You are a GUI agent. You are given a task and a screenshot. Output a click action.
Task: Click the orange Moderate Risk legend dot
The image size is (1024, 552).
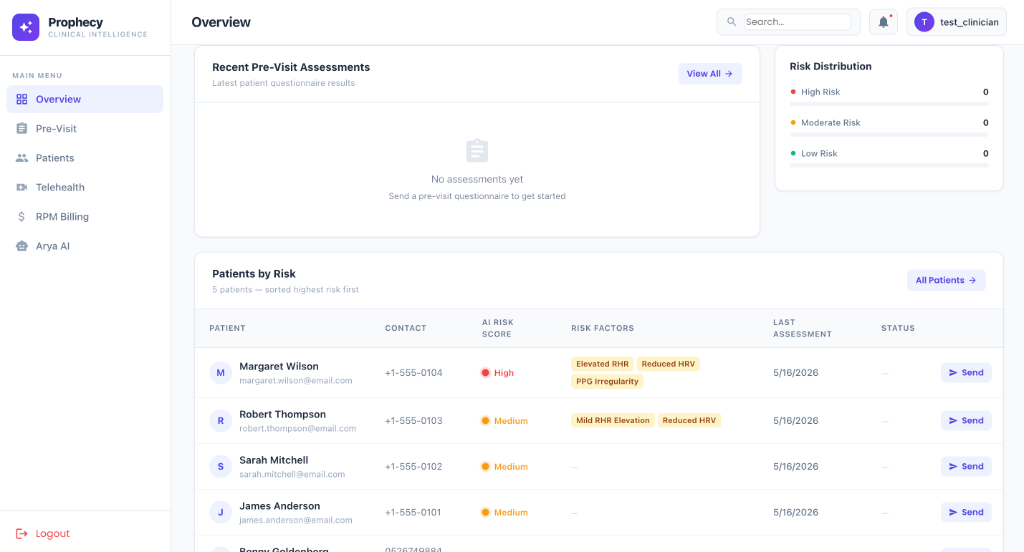pyautogui.click(x=793, y=123)
